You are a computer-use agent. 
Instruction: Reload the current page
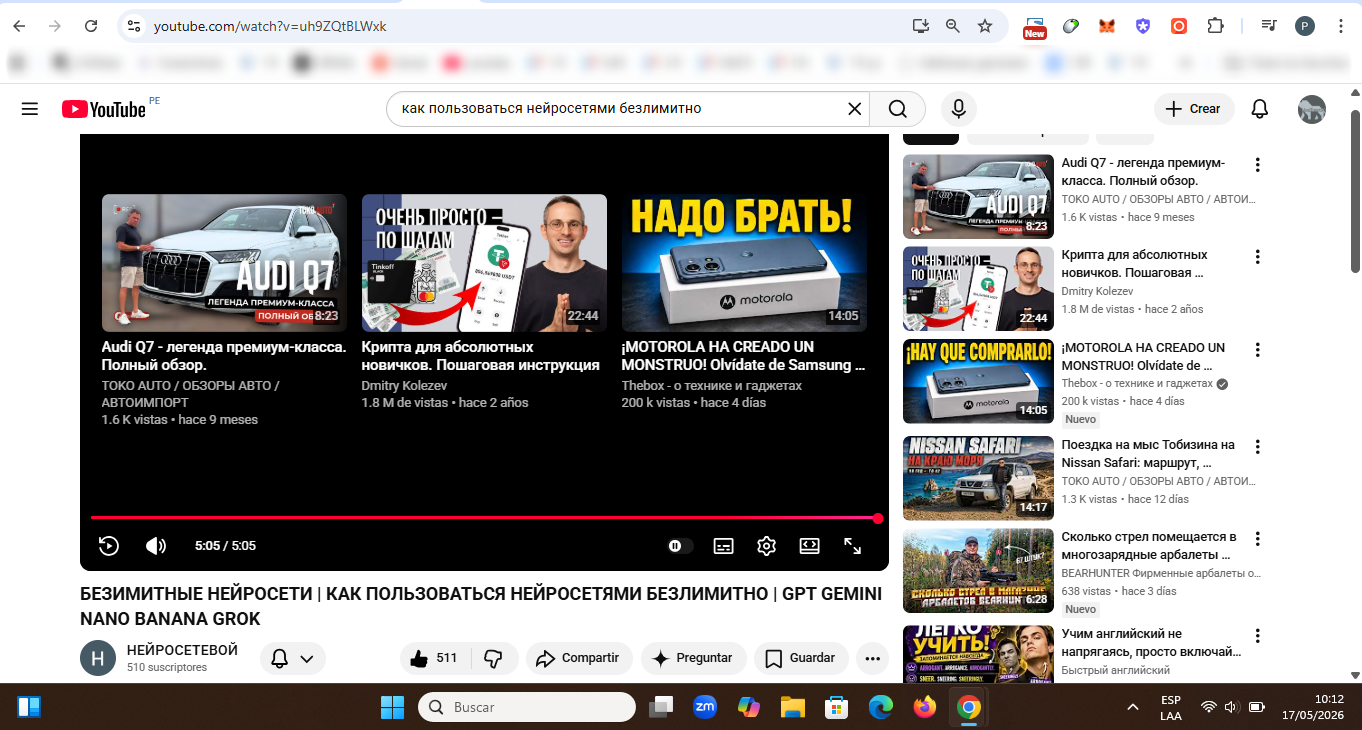tap(92, 26)
